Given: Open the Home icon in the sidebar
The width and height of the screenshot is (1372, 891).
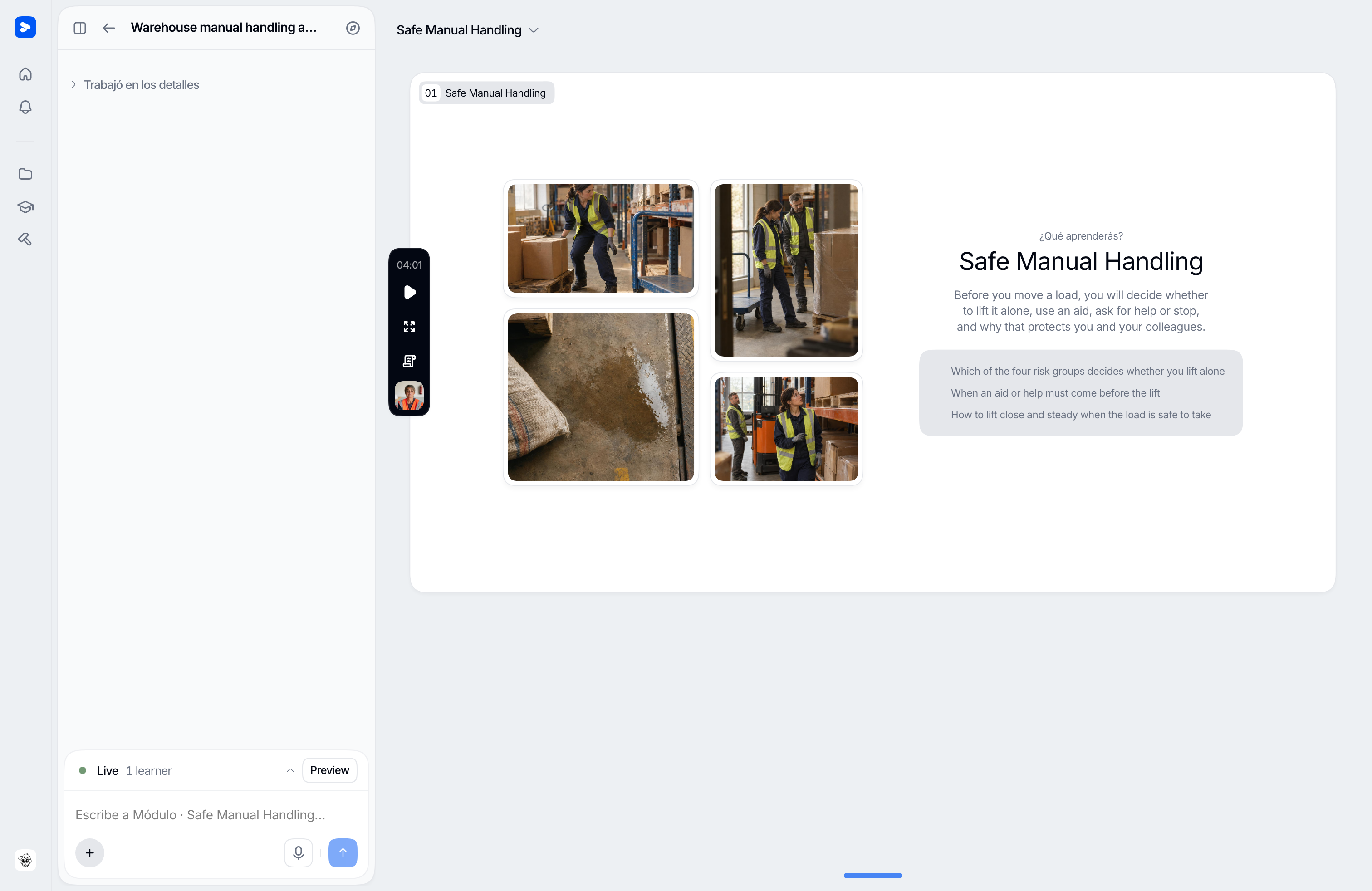Looking at the screenshot, I should 25,74.
